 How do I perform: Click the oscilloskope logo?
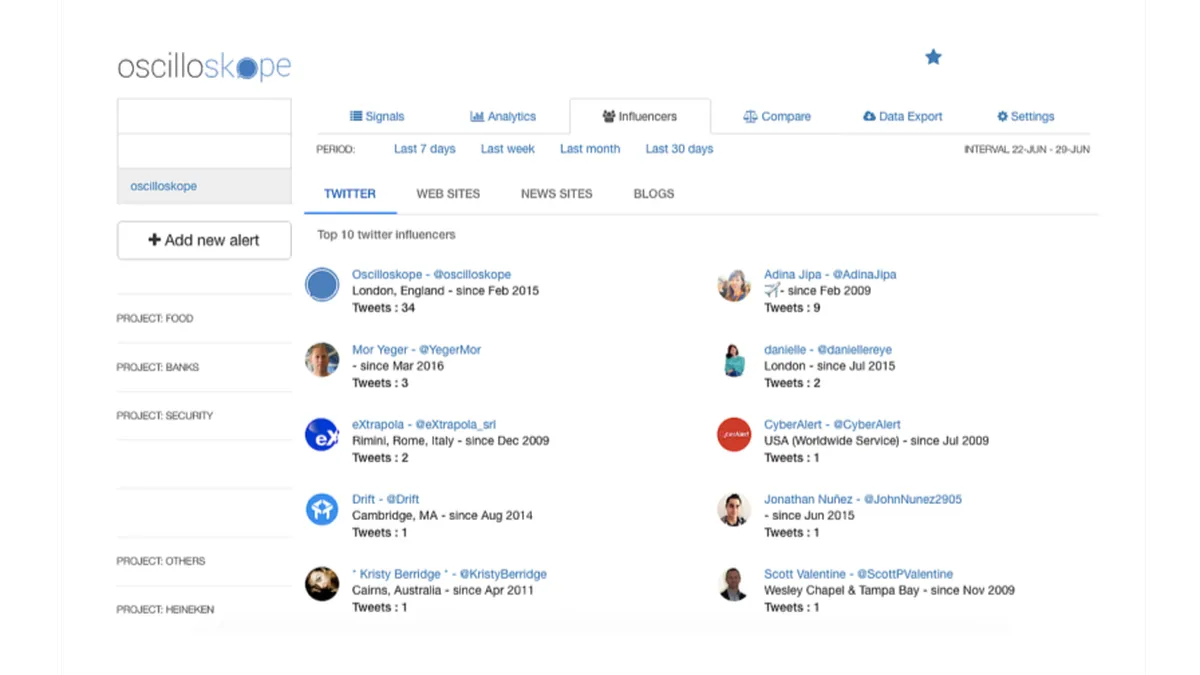point(204,67)
